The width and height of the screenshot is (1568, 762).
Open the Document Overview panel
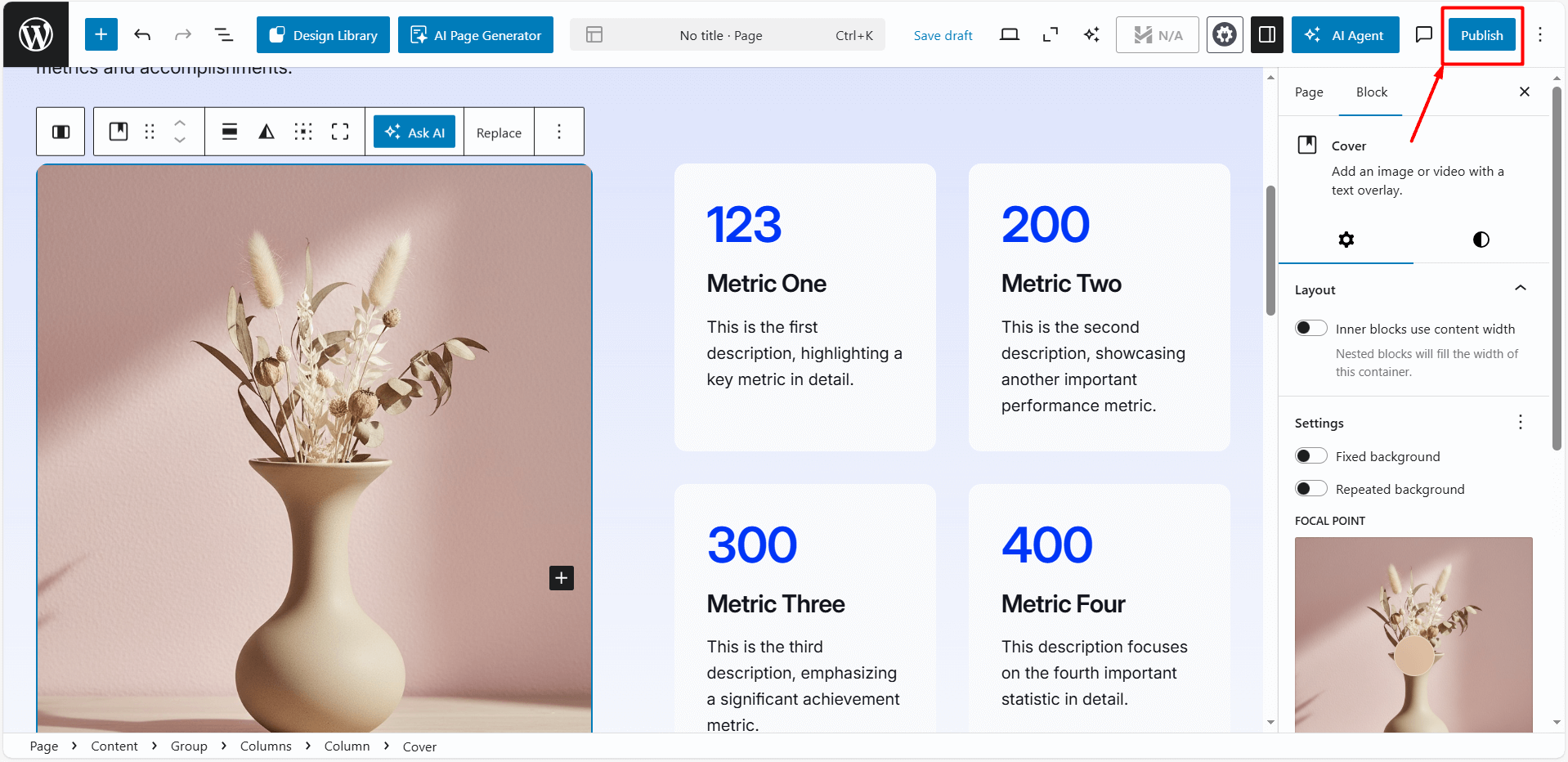coord(223,34)
